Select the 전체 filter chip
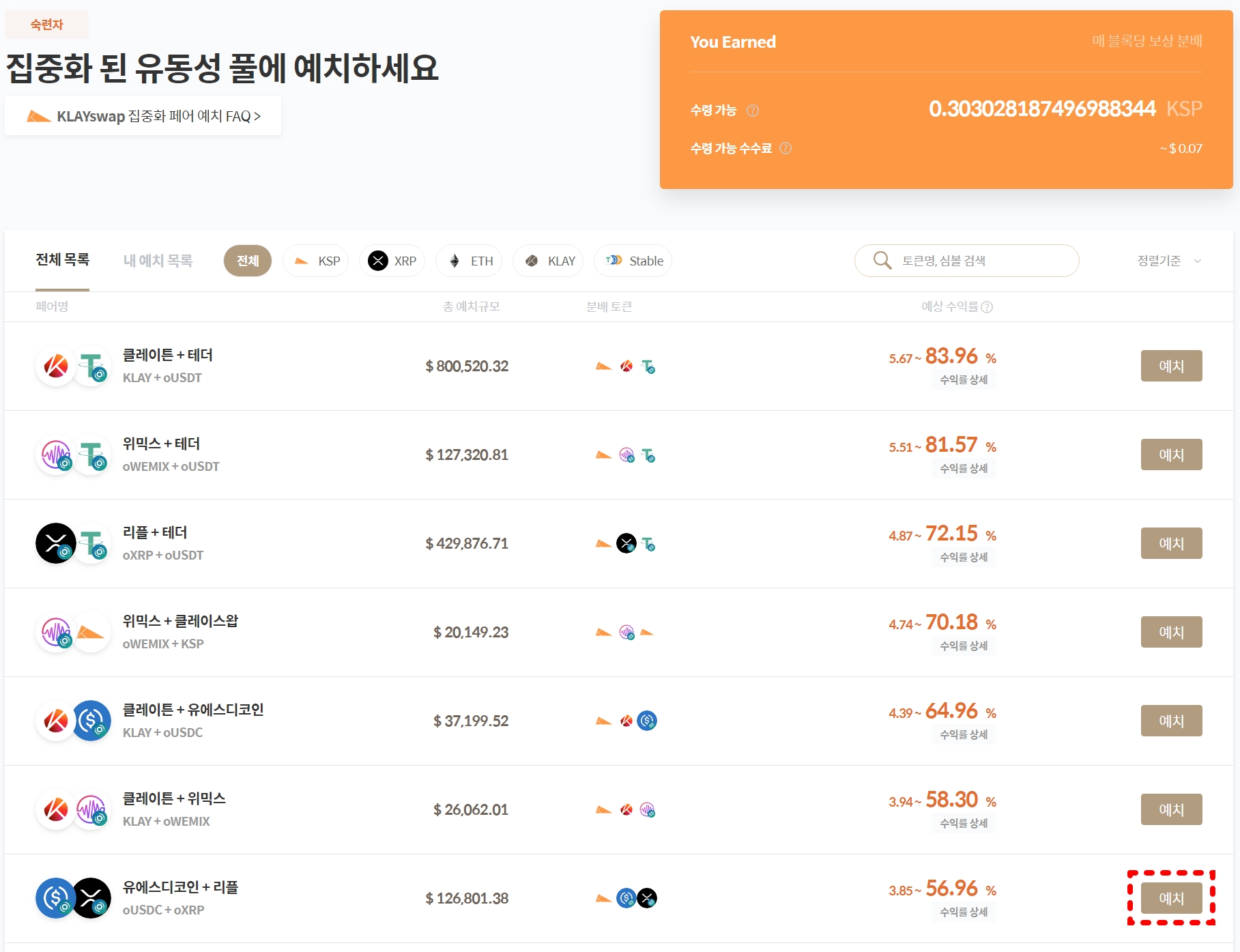 pyautogui.click(x=247, y=261)
